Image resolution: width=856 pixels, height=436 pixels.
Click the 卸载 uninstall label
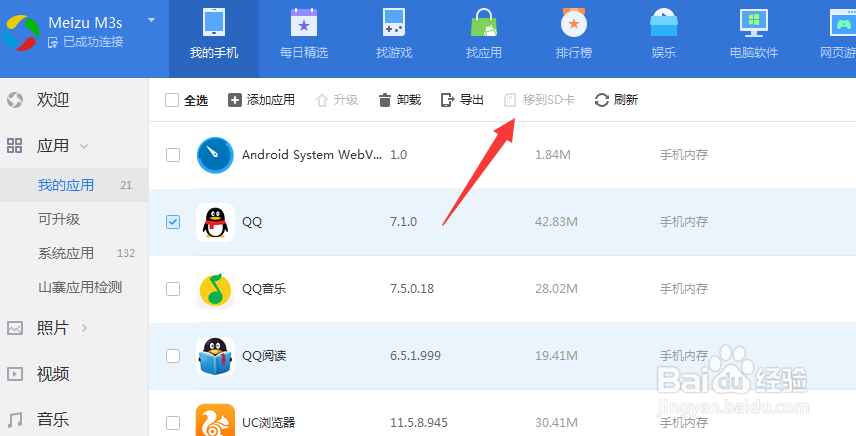tap(409, 100)
